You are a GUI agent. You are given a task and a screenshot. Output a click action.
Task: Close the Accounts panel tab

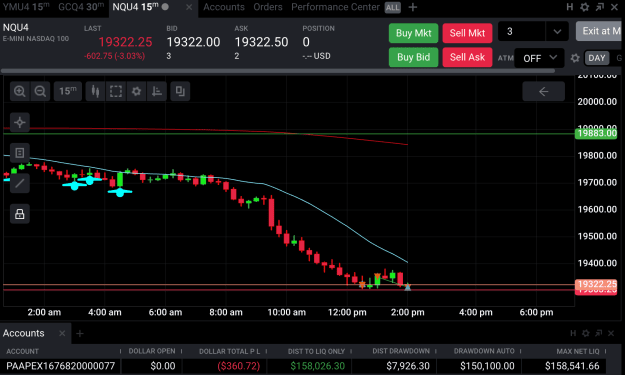(x=62, y=333)
